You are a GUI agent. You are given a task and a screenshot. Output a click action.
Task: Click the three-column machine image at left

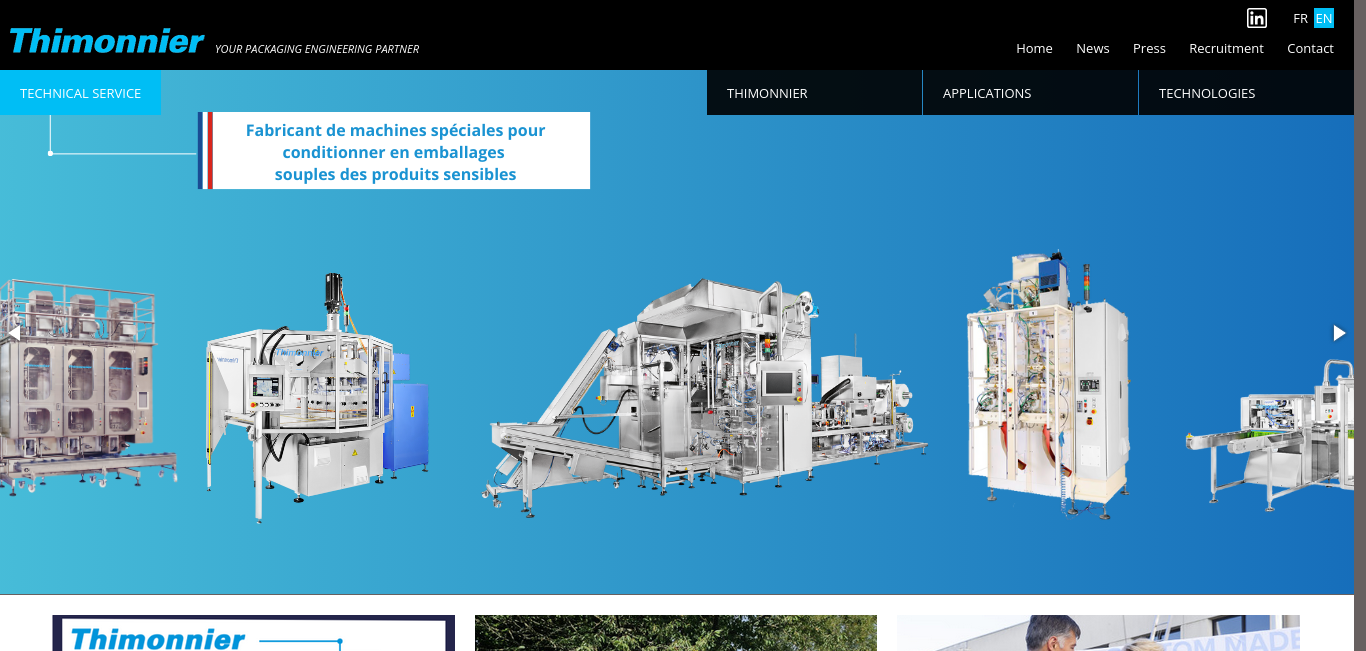pos(88,387)
